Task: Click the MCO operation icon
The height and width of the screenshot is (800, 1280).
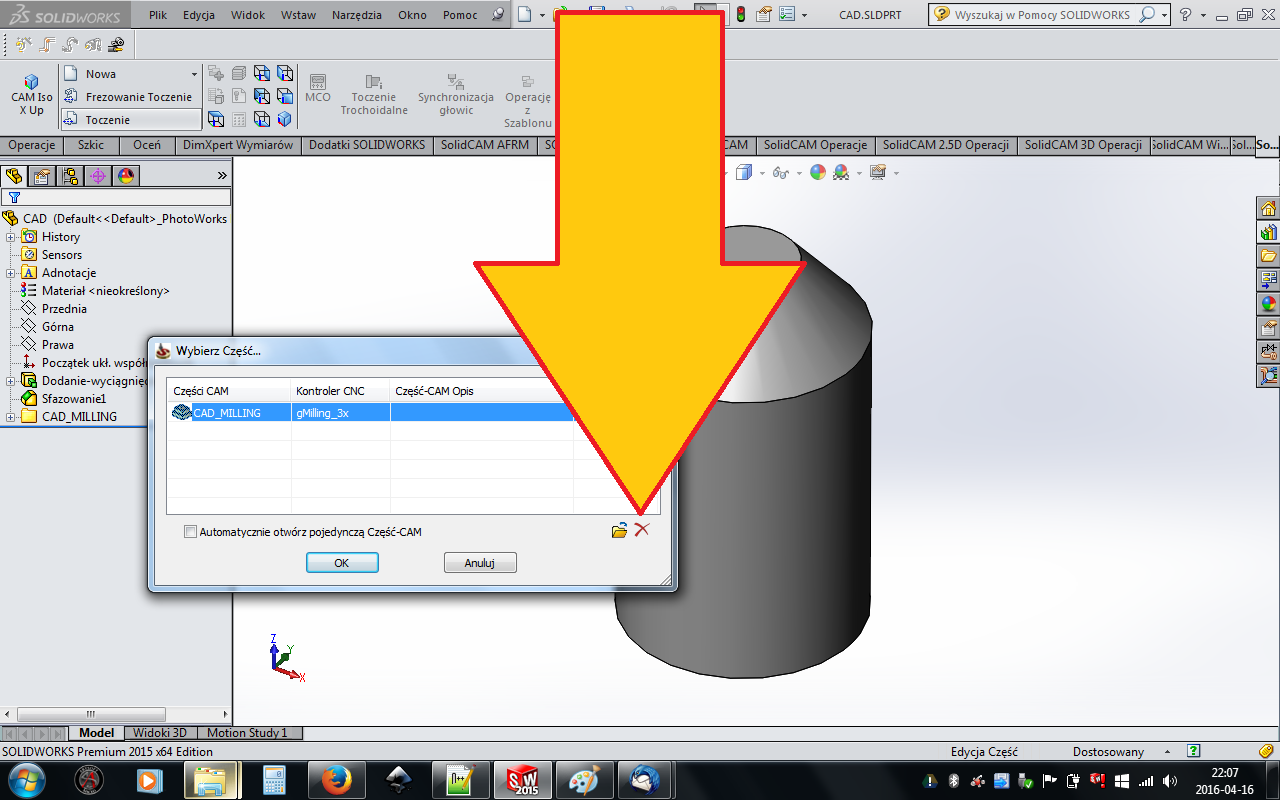Action: pyautogui.click(x=318, y=88)
